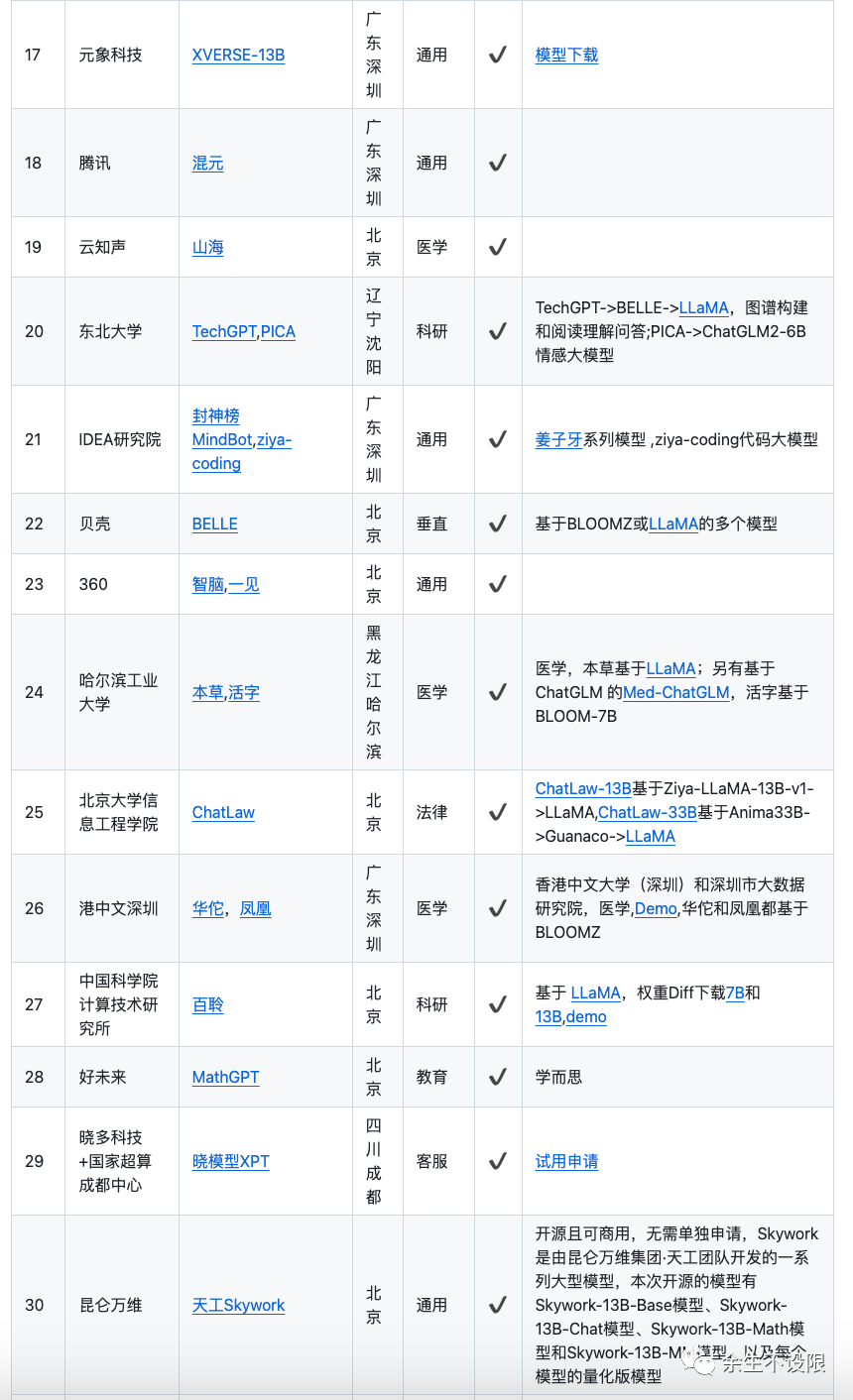Select the 法律 category cell
The height and width of the screenshot is (1400, 853).
point(438,812)
